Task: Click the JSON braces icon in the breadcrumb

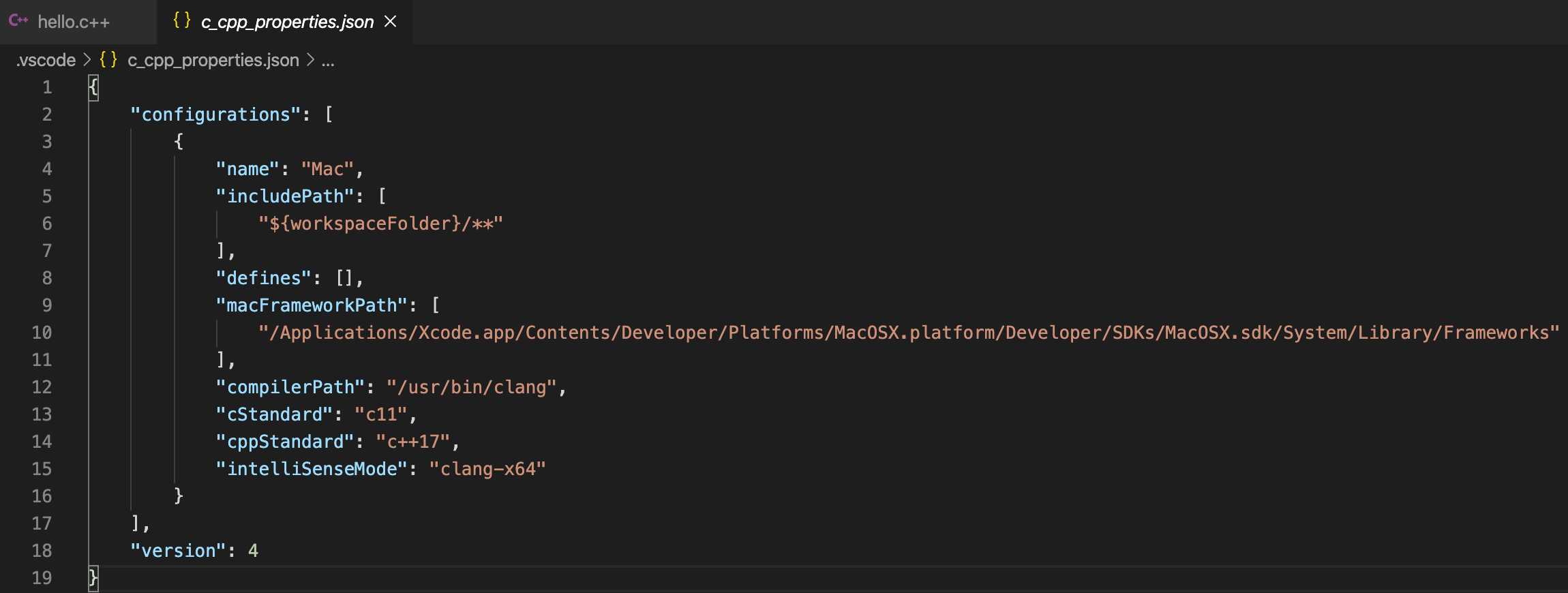Action: pyautogui.click(x=108, y=59)
